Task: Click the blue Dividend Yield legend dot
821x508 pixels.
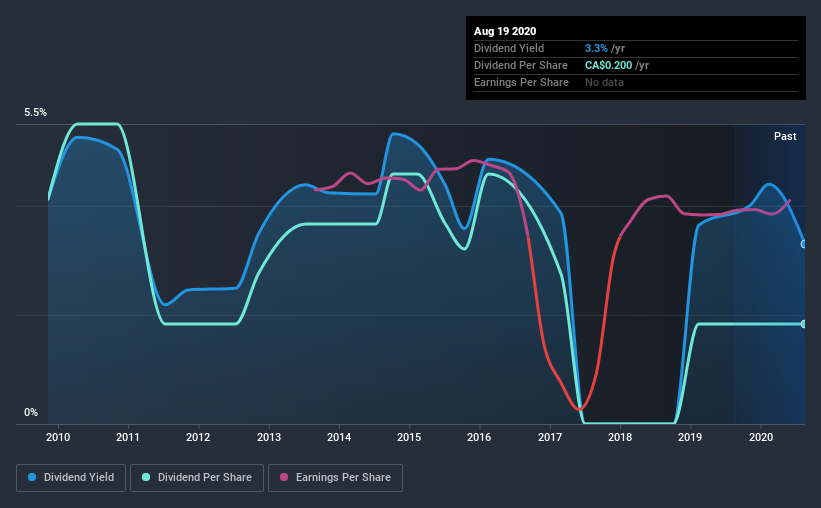Action: tap(32, 477)
